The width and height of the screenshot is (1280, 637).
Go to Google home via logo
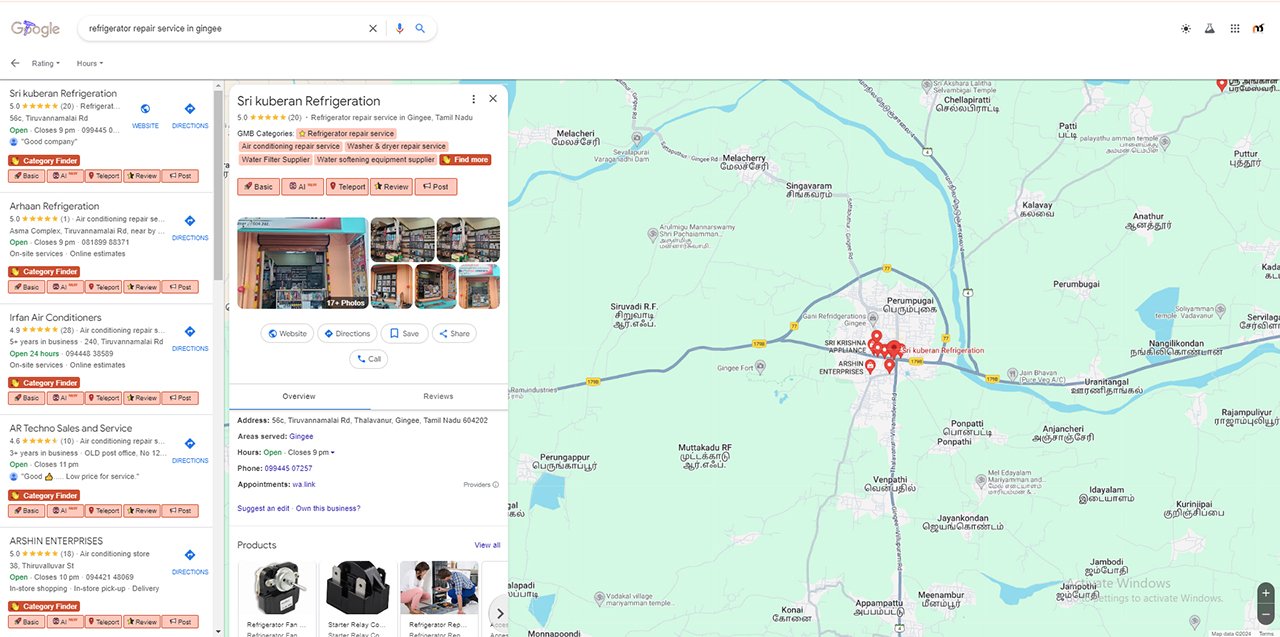click(36, 29)
